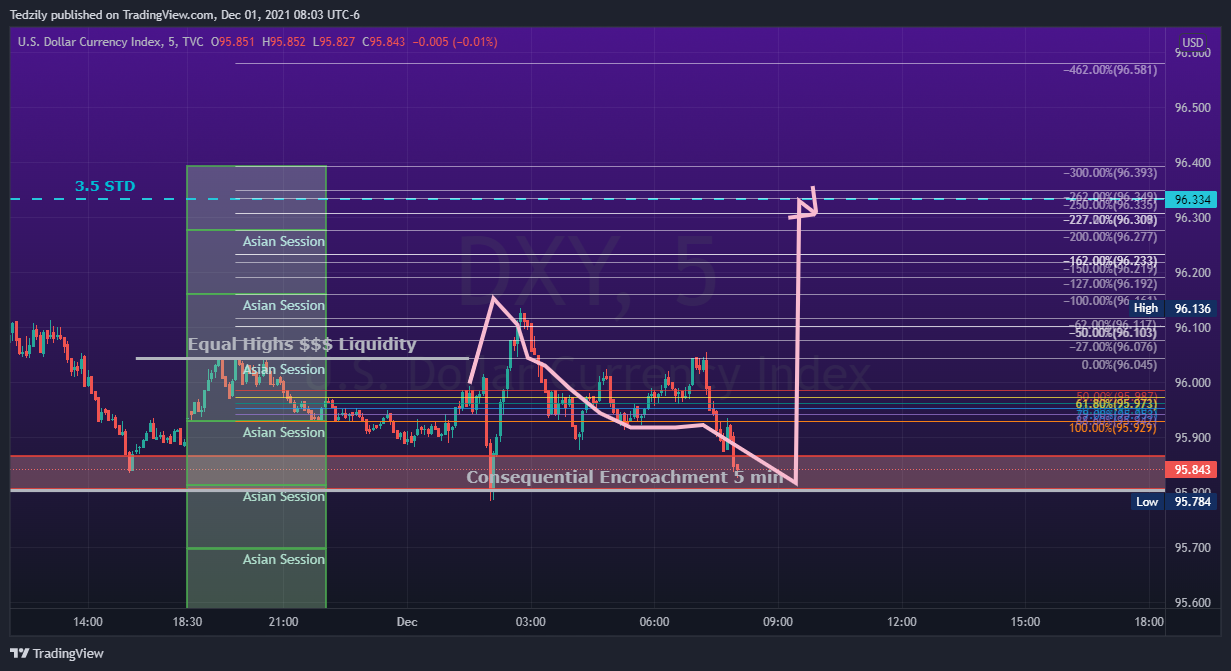Click the close value C95.843 in header
Screen dimensions: 1231x671
384,42
